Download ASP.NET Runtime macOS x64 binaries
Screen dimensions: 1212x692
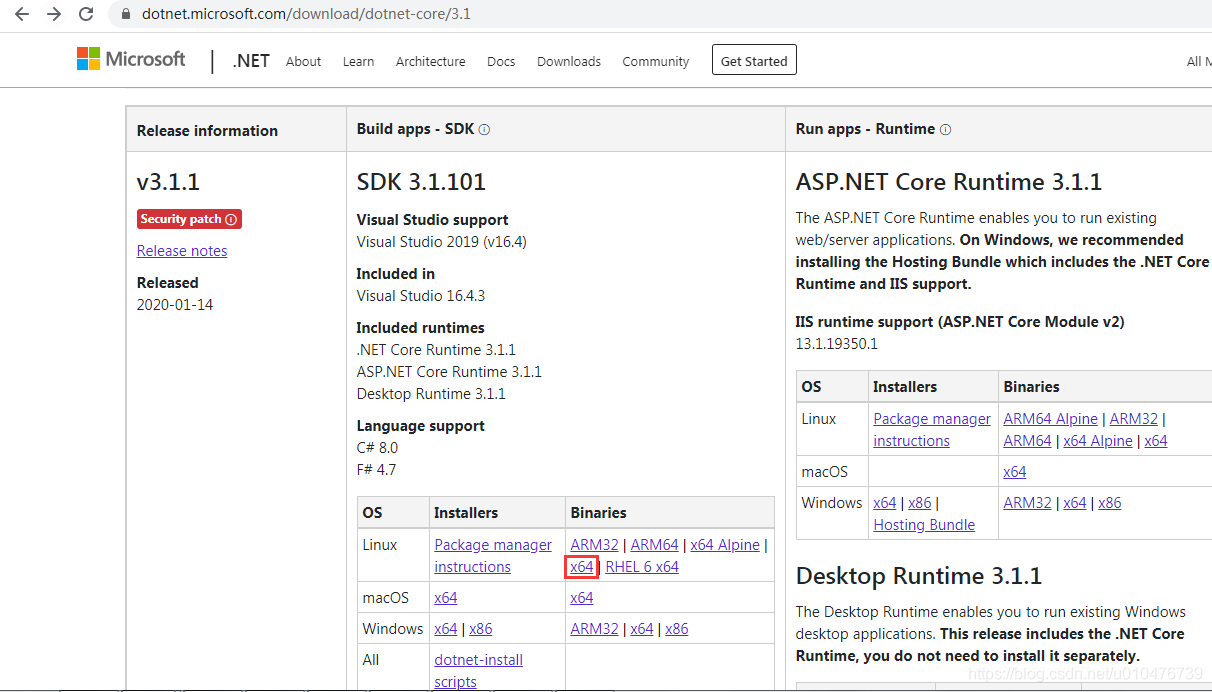point(1015,472)
